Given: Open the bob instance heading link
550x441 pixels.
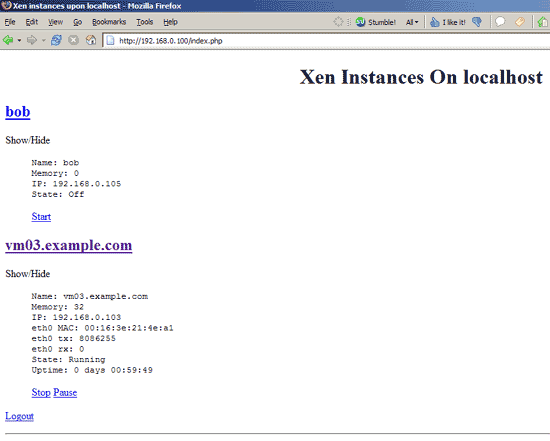Looking at the screenshot, I should click(x=18, y=112).
